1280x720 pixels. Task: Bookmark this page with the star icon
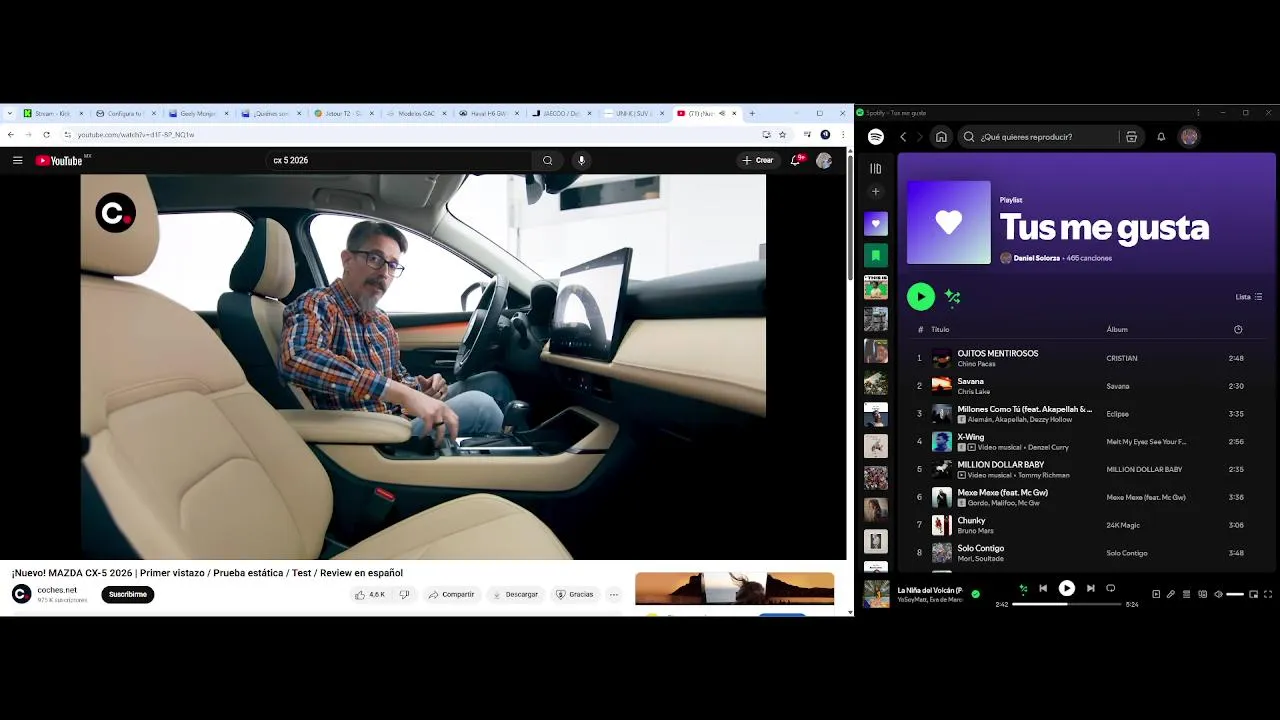782,134
